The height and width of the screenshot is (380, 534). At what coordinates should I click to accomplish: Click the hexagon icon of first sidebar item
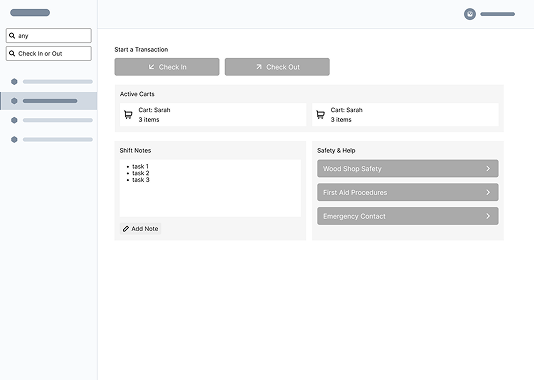14,81
